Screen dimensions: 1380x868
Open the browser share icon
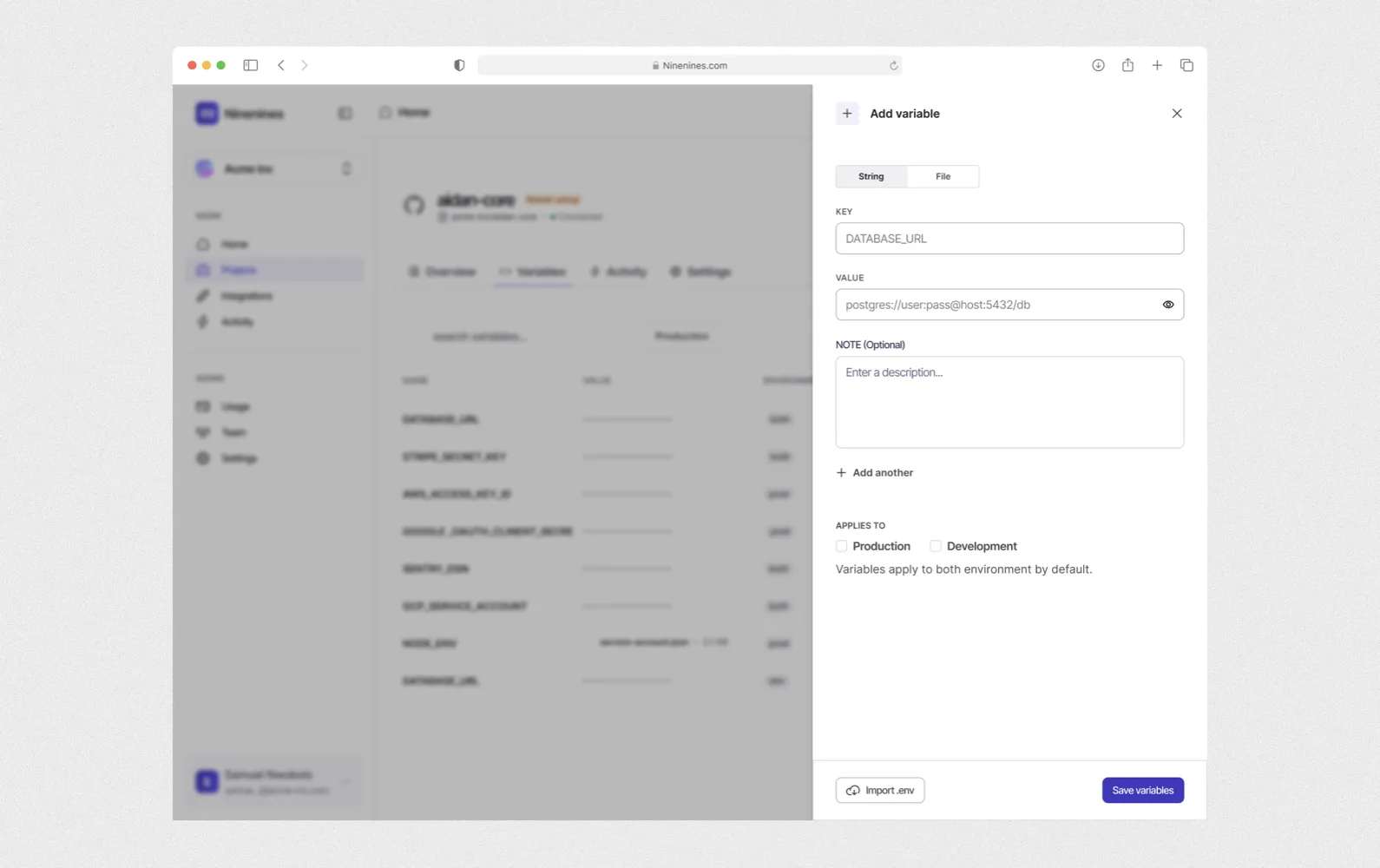coord(1127,65)
